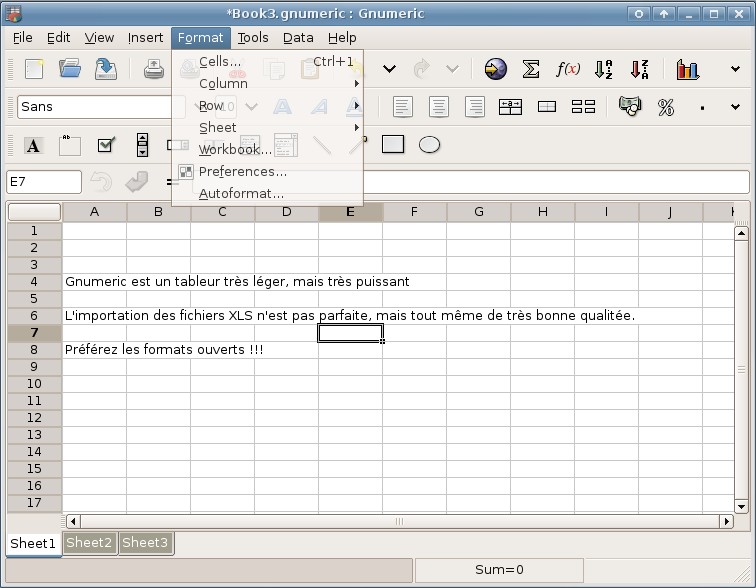Viewport: 756px width, 588px height.
Task: Apply percent format icon
Action: [x=666, y=107]
